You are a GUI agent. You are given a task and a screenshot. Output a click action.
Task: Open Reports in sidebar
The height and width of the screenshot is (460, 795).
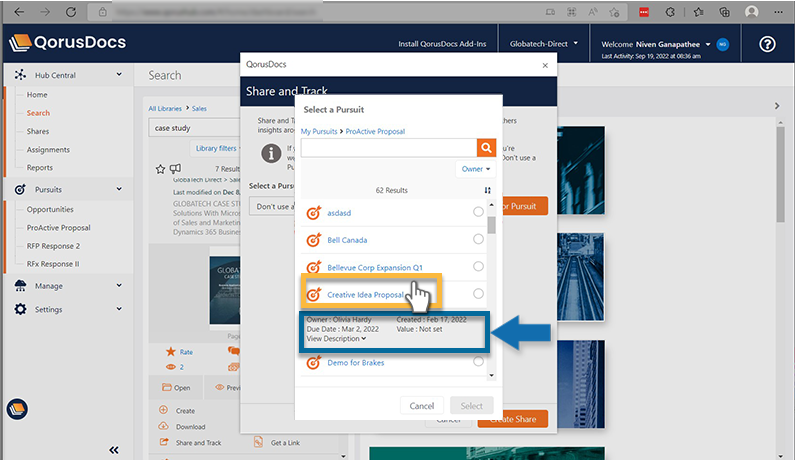[x=40, y=168]
